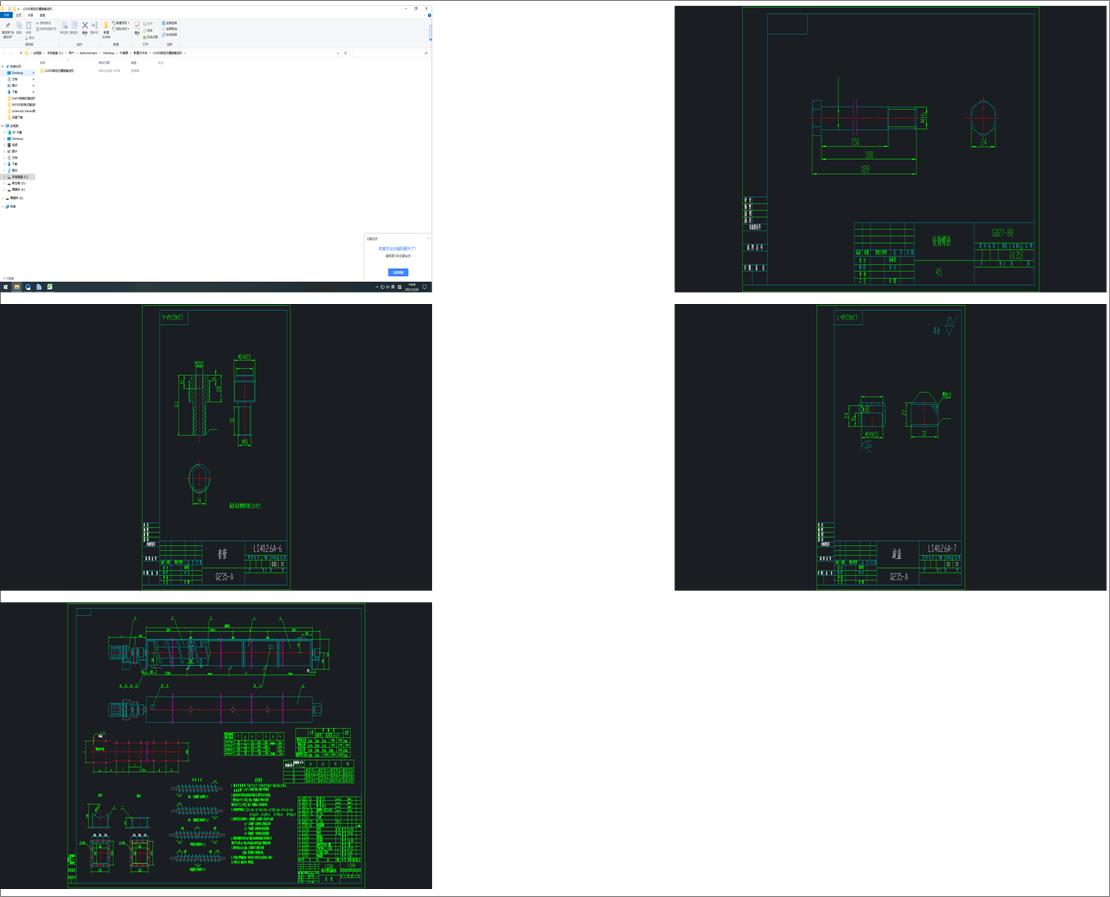Sort by the Type column header
Screen dimensions: 1110x897
[x=134, y=62]
